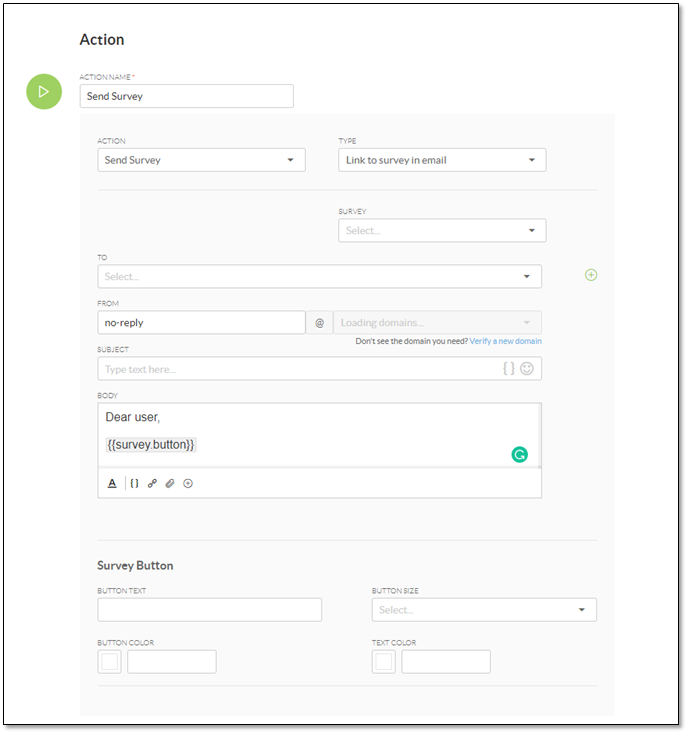Focus the Button Text input field
The image size is (688, 734).
point(209,610)
